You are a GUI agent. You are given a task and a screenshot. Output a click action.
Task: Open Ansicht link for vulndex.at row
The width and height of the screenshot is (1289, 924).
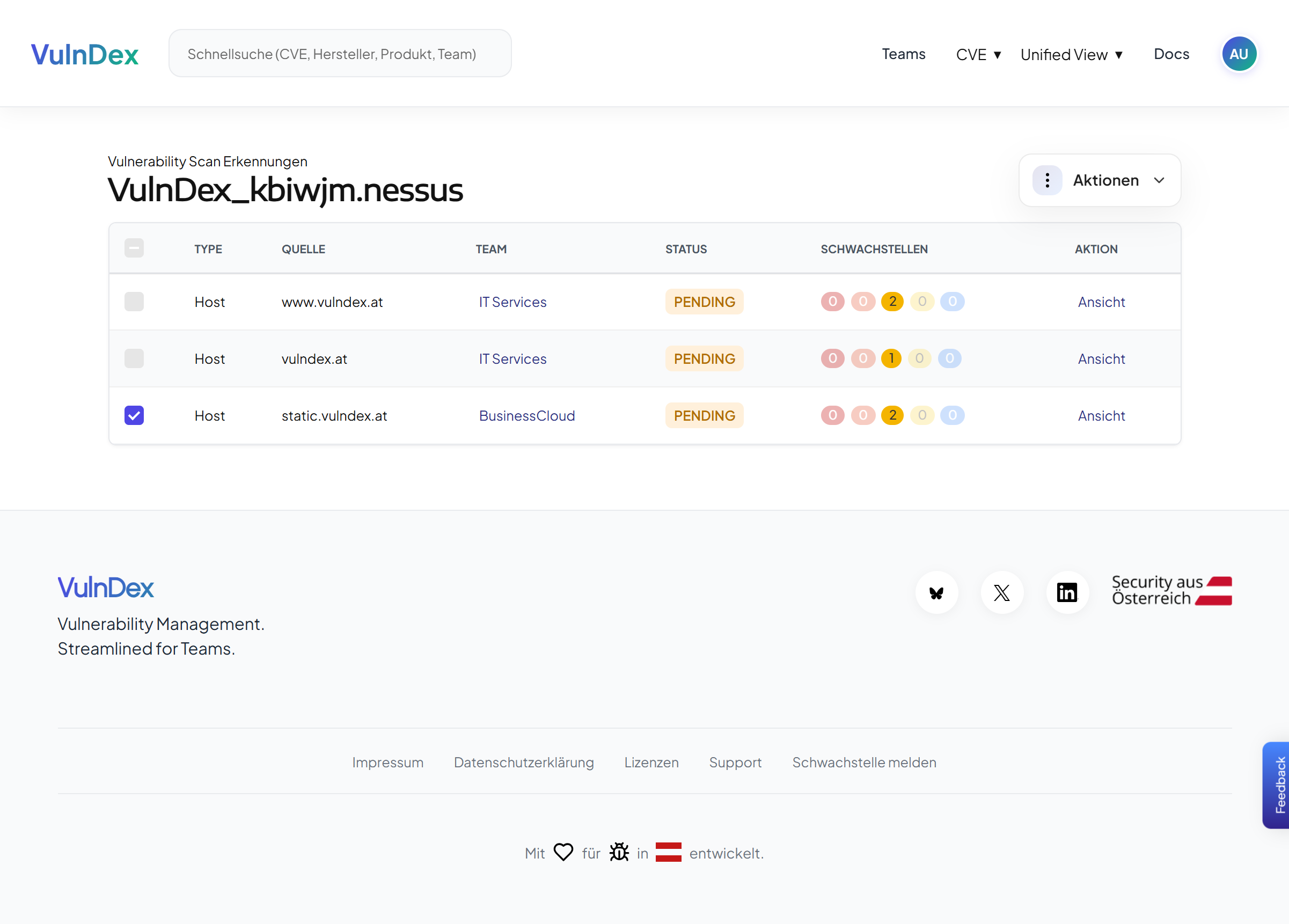(1101, 358)
